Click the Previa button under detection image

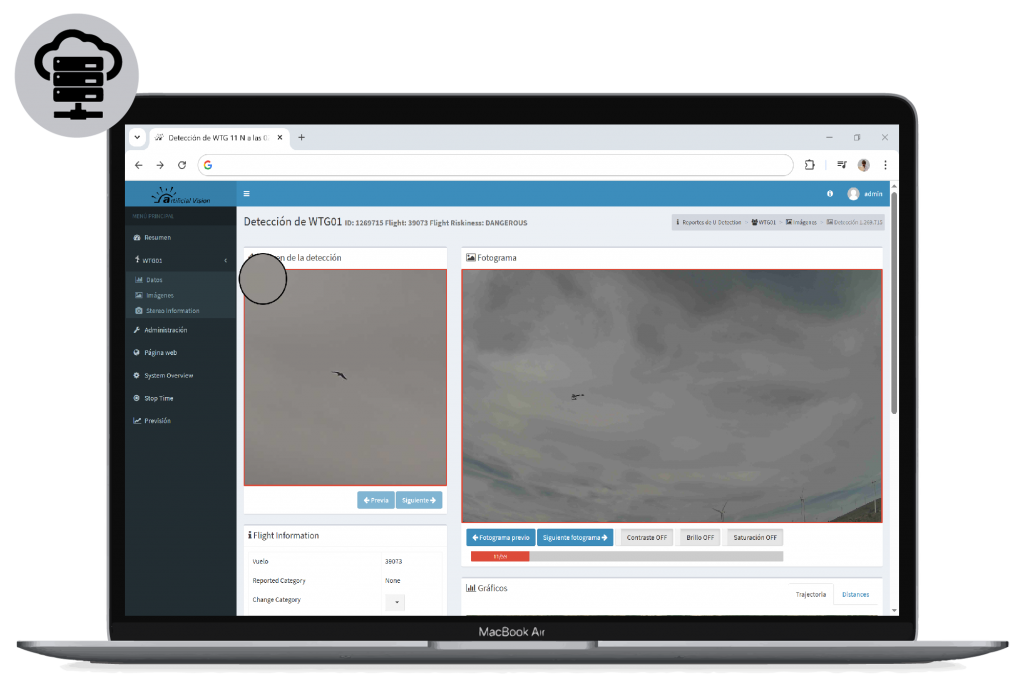376,500
